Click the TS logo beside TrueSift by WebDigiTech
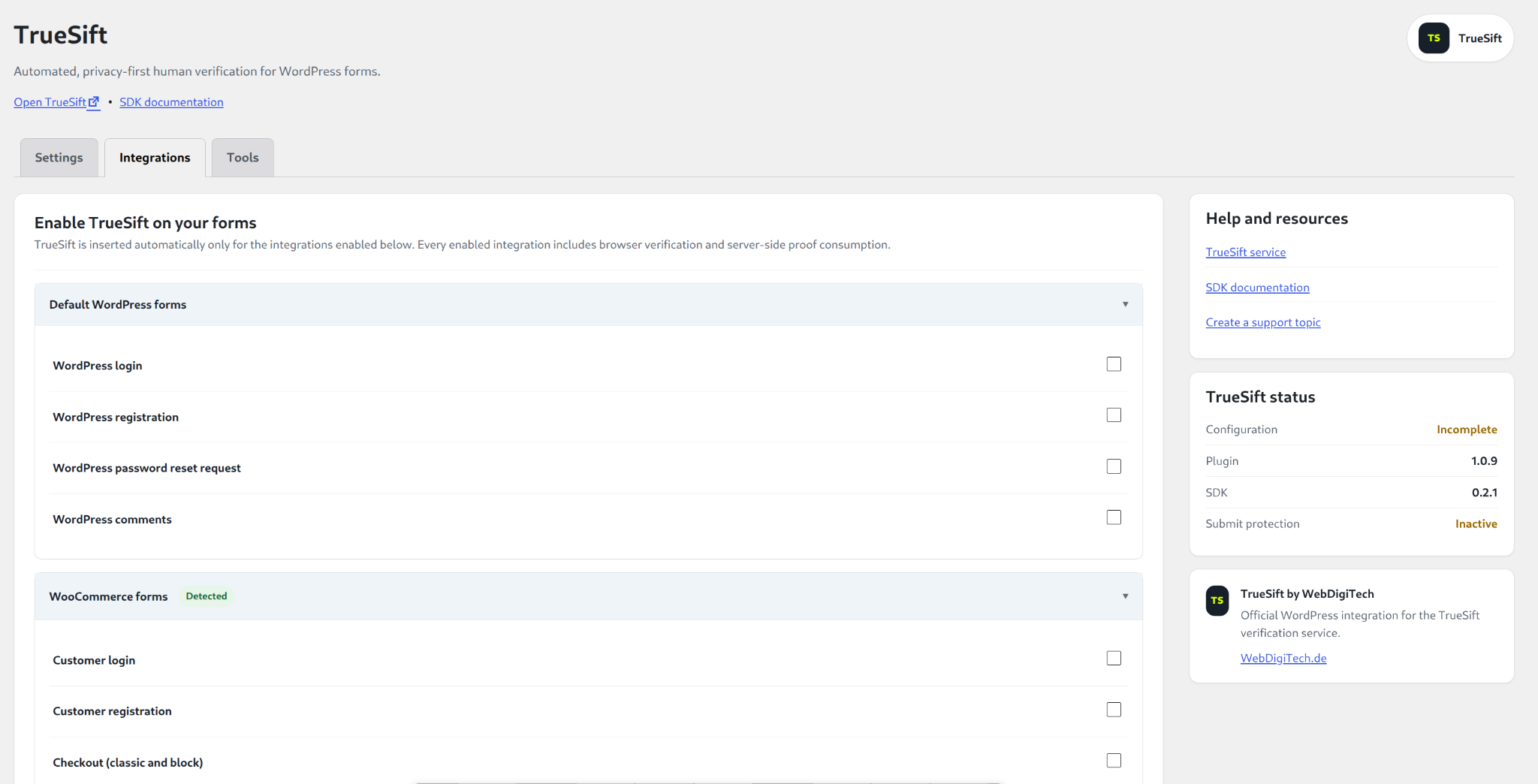 (1217, 601)
